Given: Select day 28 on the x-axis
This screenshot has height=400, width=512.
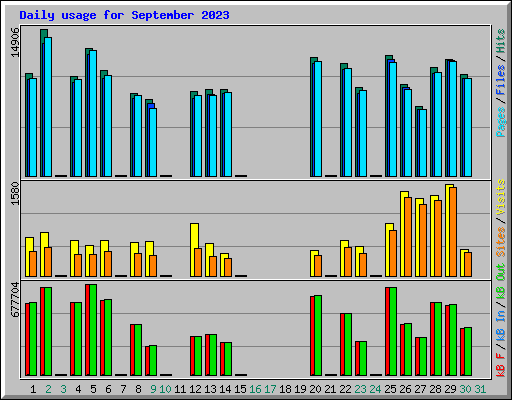Looking at the screenshot, I should tap(435, 389).
